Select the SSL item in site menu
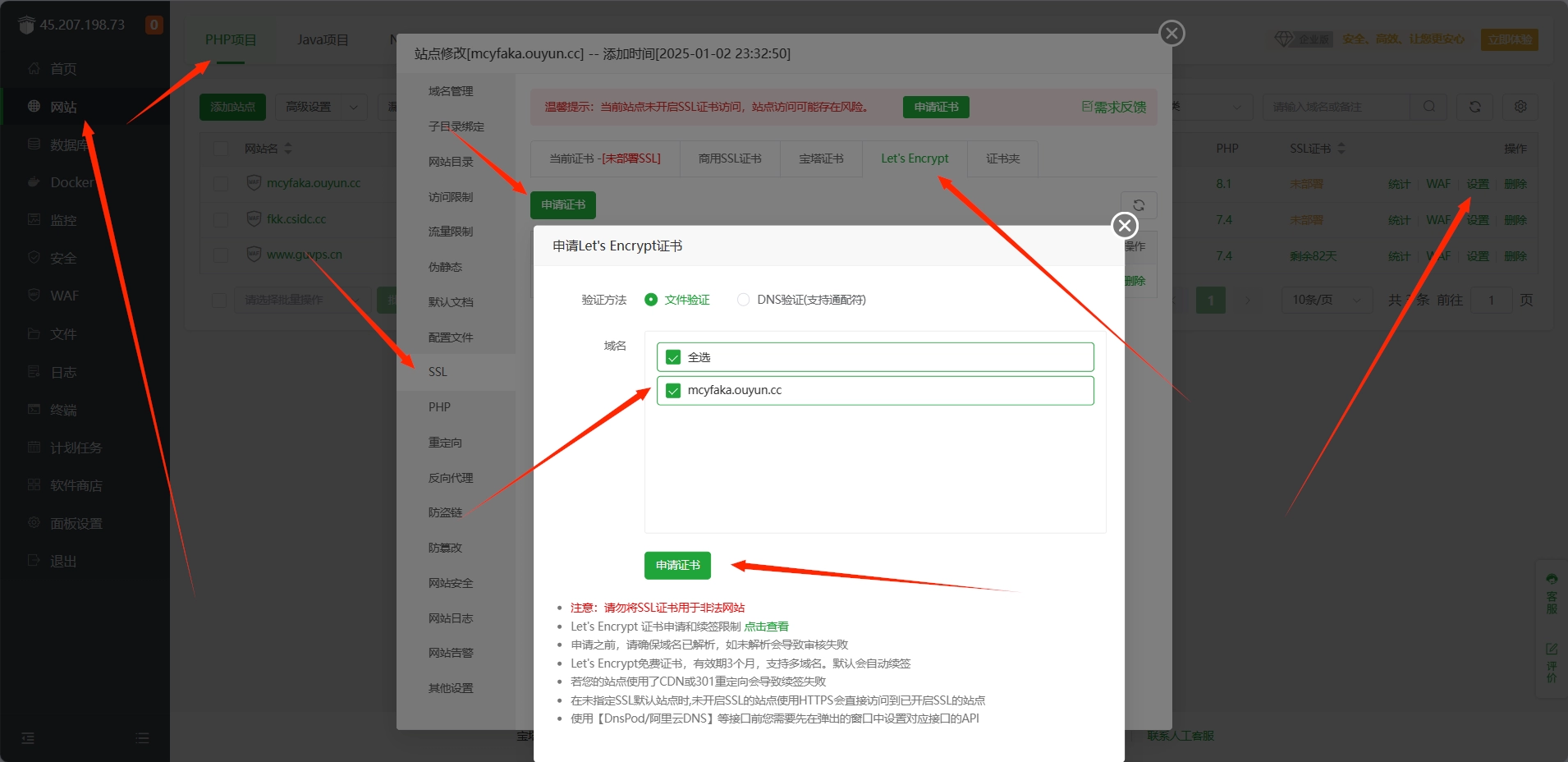This screenshot has height=762, width=1568. click(x=456, y=372)
